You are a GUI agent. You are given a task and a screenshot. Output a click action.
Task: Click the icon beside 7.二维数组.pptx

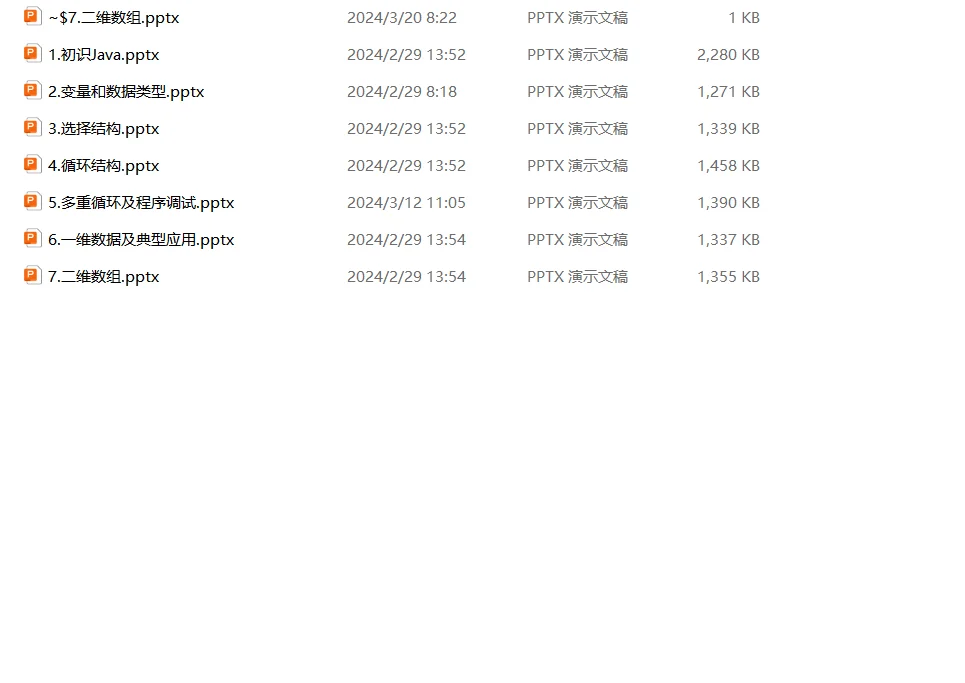(32, 275)
